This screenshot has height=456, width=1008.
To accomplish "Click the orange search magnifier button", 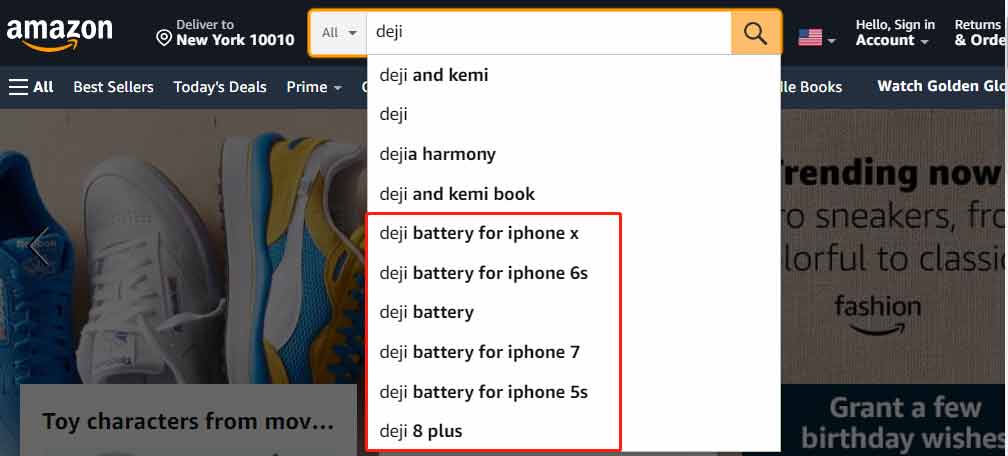I will 756,33.
